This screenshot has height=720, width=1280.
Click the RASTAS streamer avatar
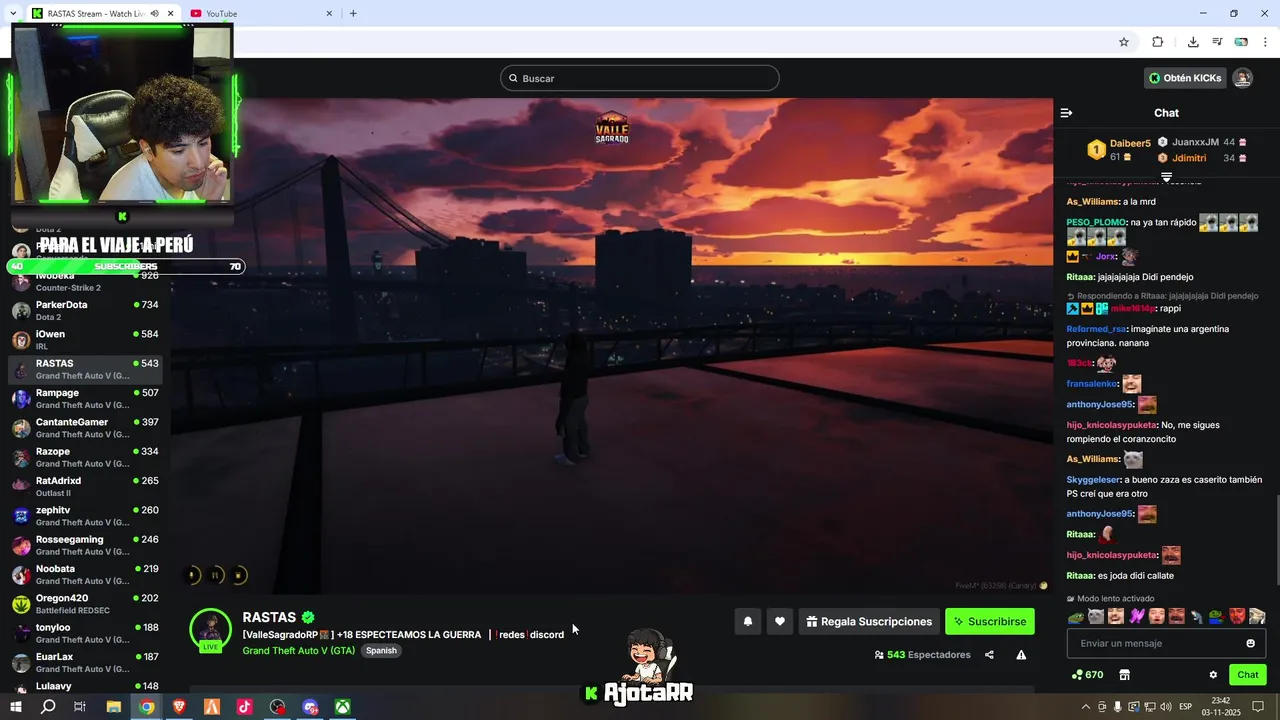point(211,628)
